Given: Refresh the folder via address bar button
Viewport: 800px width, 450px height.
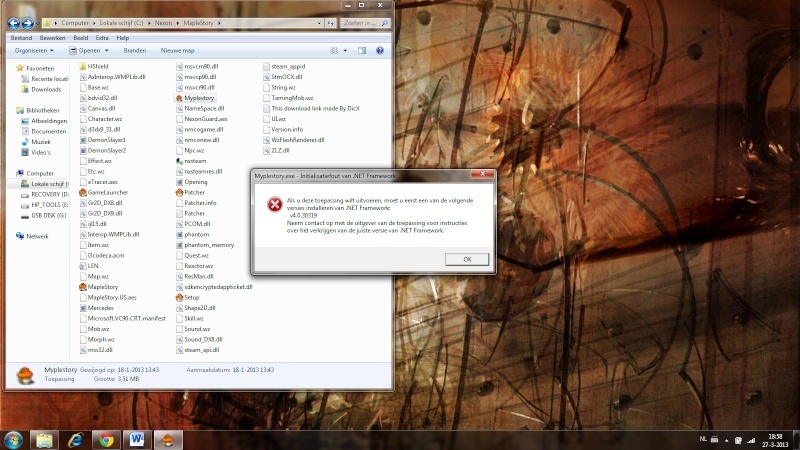Looking at the screenshot, I should [331, 23].
